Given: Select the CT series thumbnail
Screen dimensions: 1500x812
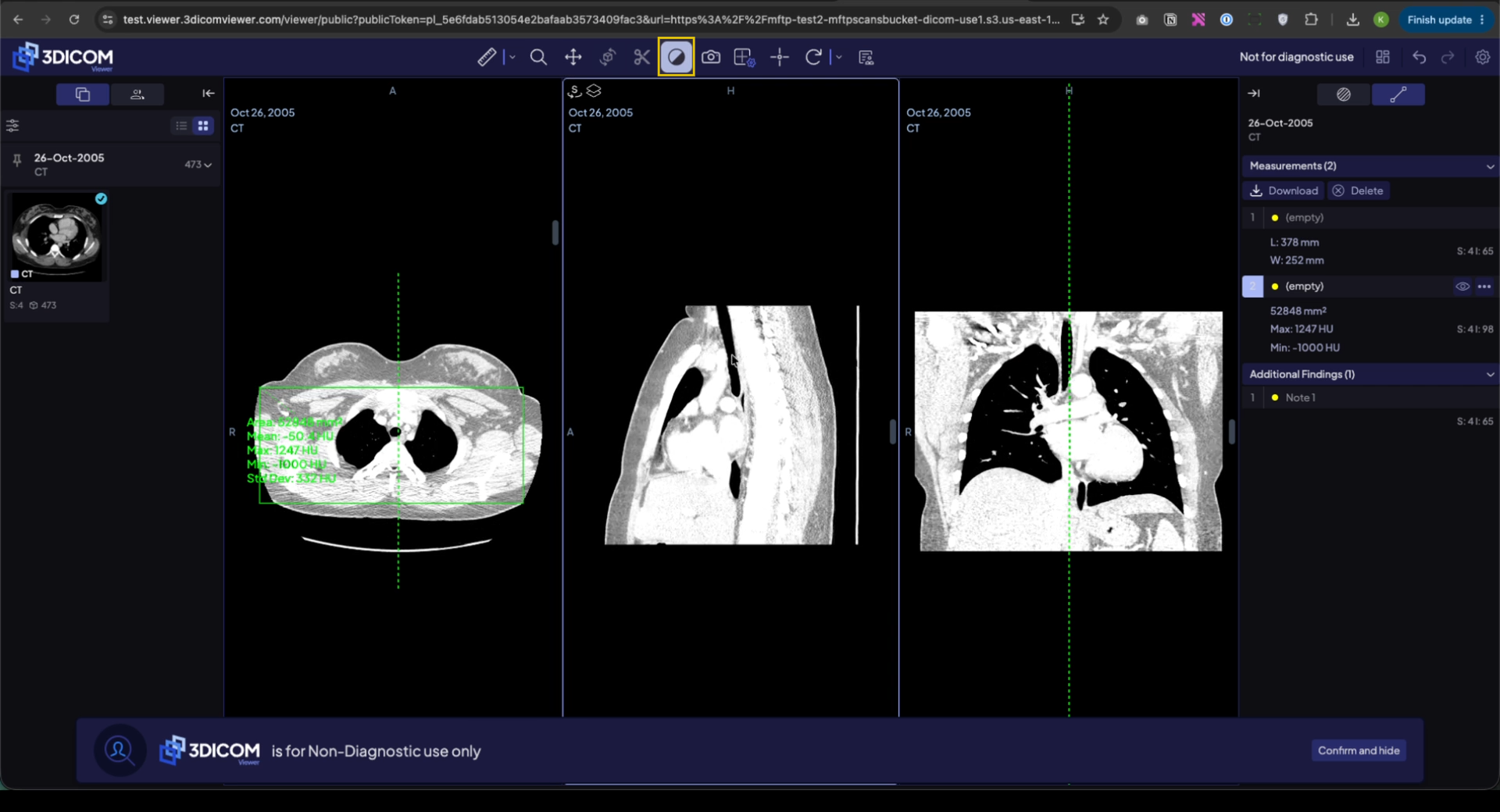Looking at the screenshot, I should click(x=56, y=237).
